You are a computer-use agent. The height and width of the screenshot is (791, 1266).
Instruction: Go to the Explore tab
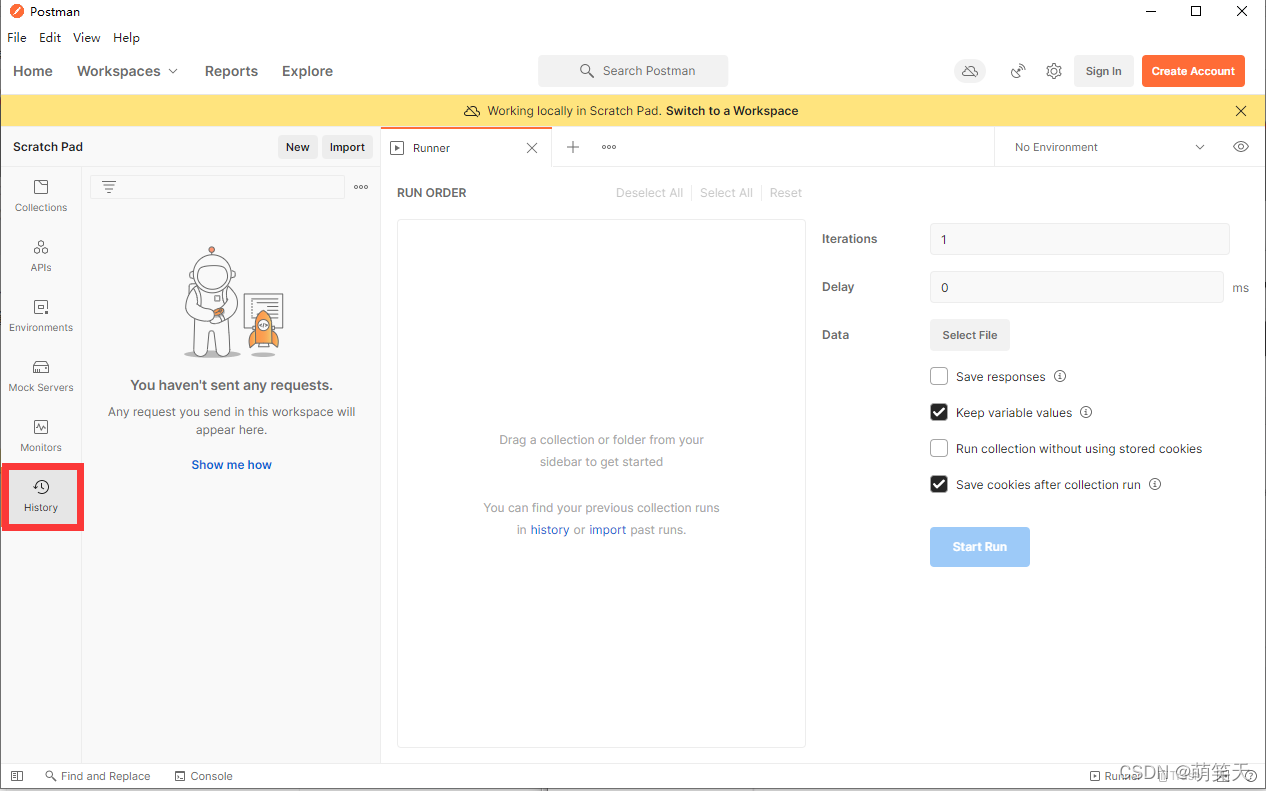[307, 71]
